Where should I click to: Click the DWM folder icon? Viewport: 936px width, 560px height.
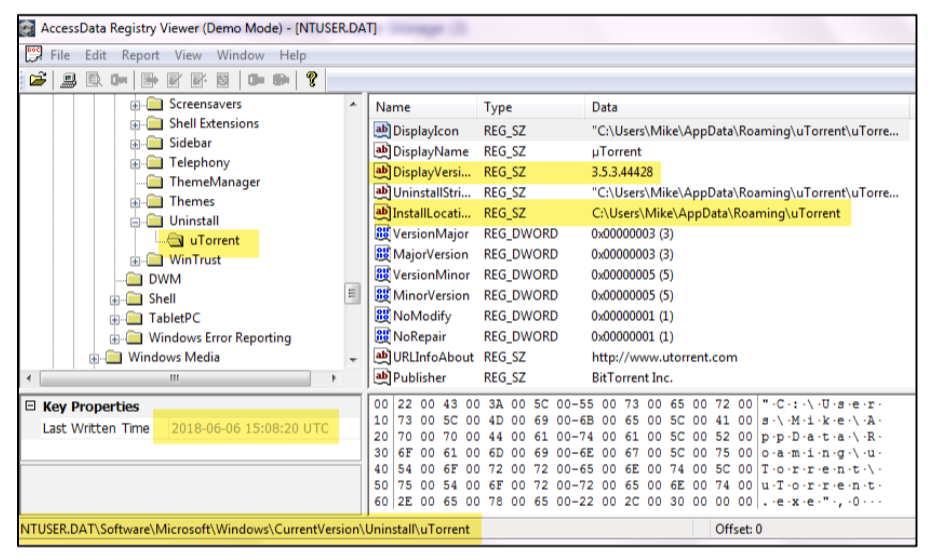coord(134,279)
